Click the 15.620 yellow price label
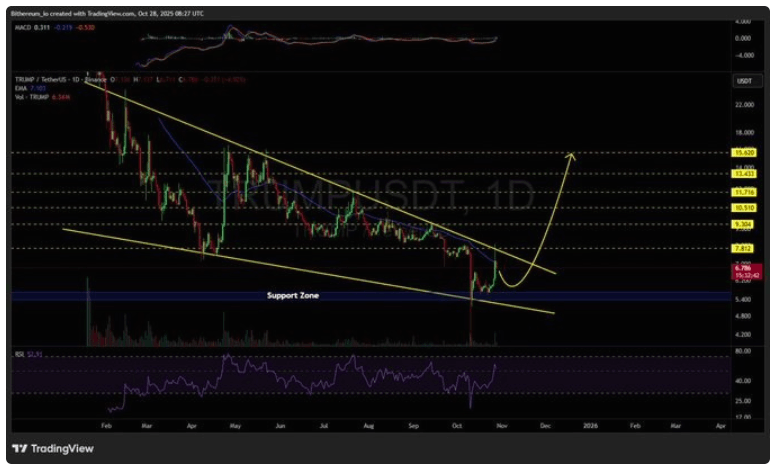Viewport: 772px width, 467px height. tap(743, 153)
